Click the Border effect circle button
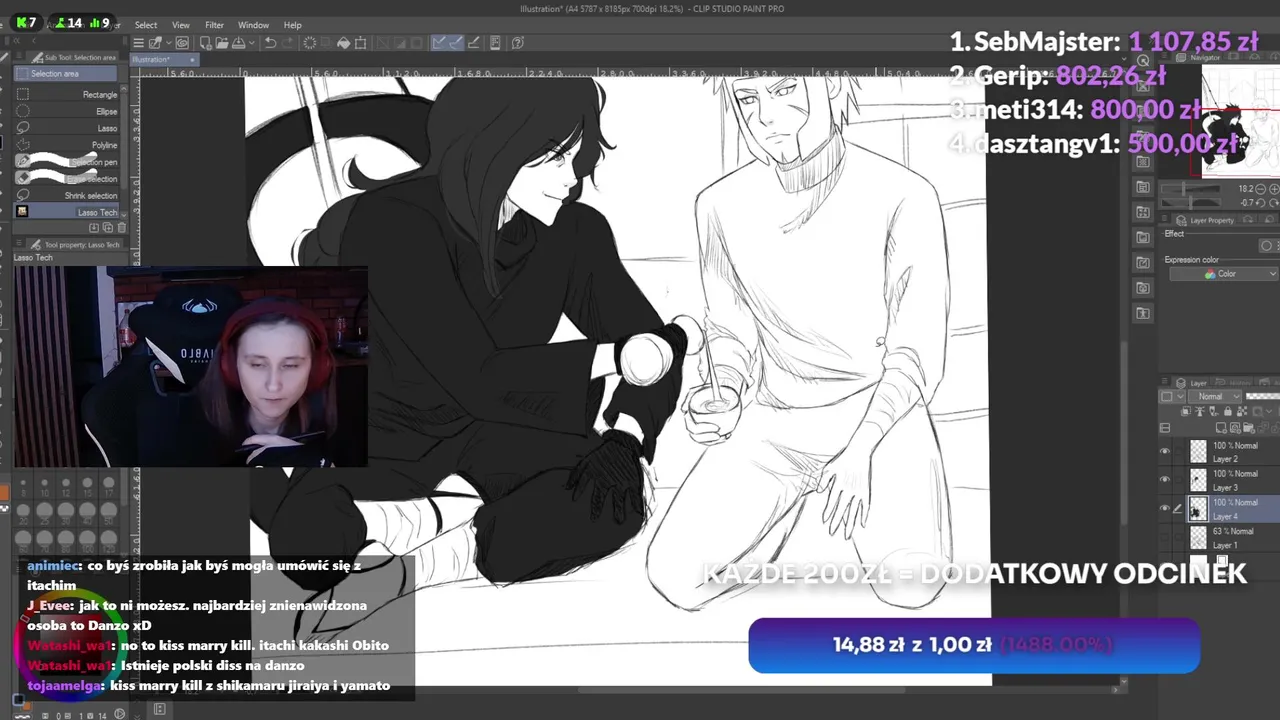Image resolution: width=1280 pixels, height=720 pixels. pos(1266,246)
